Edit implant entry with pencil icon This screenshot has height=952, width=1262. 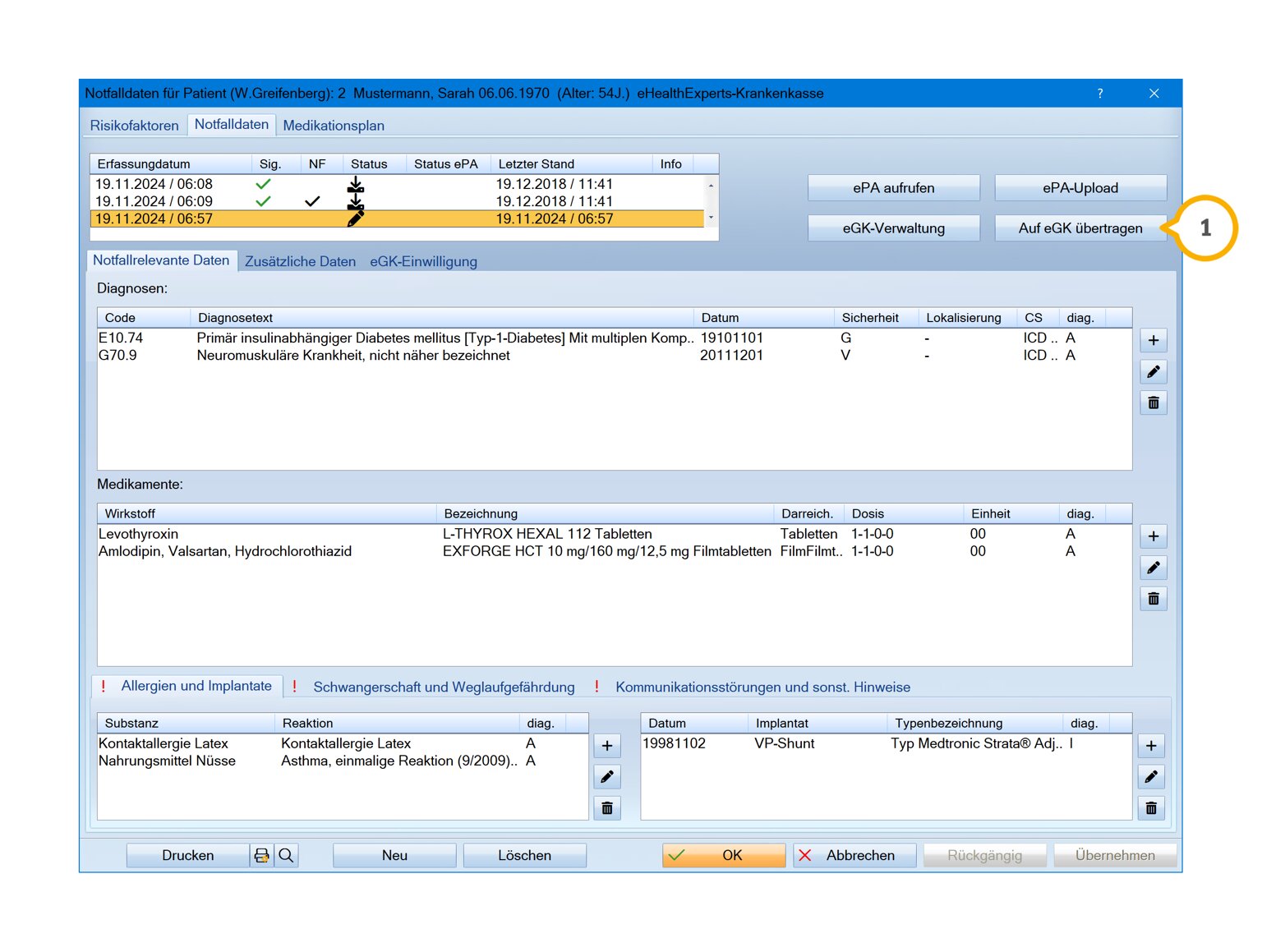pos(1151,777)
